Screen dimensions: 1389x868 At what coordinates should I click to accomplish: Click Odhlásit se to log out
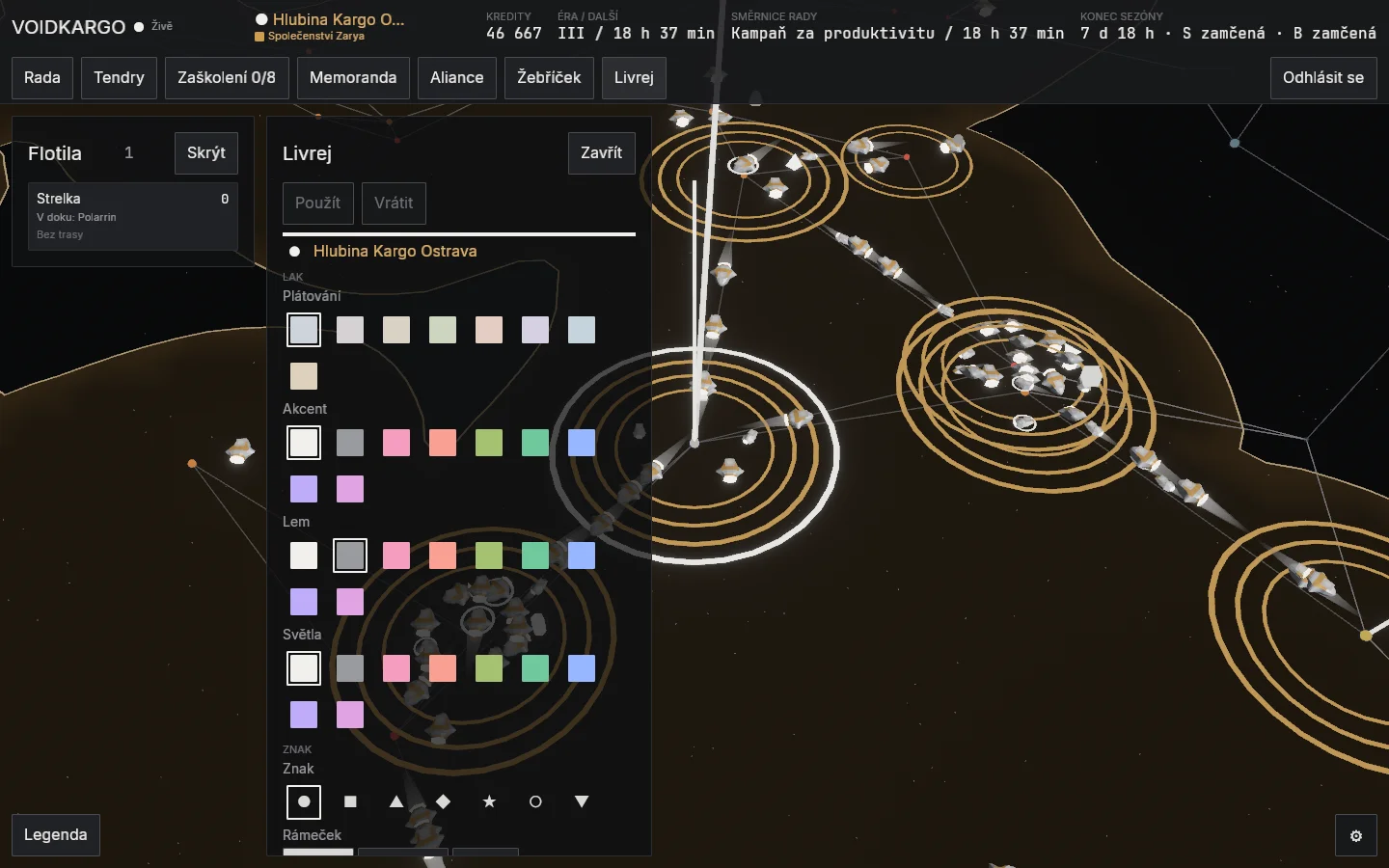[1323, 78]
